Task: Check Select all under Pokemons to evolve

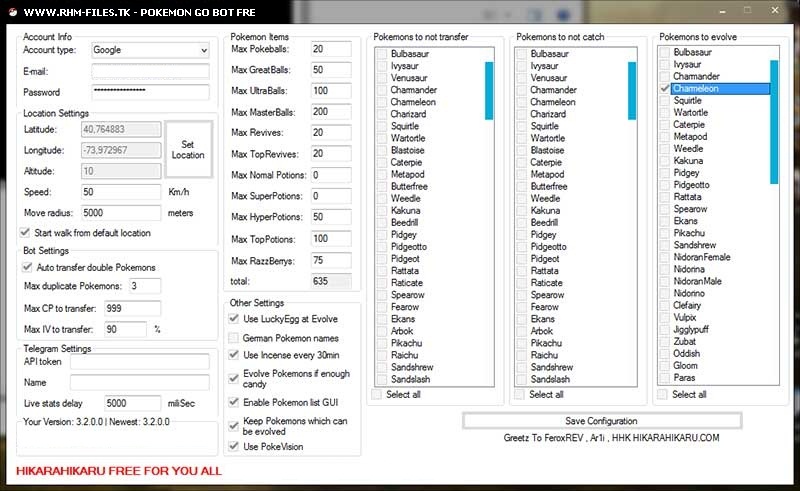Action: pyautogui.click(x=662, y=395)
